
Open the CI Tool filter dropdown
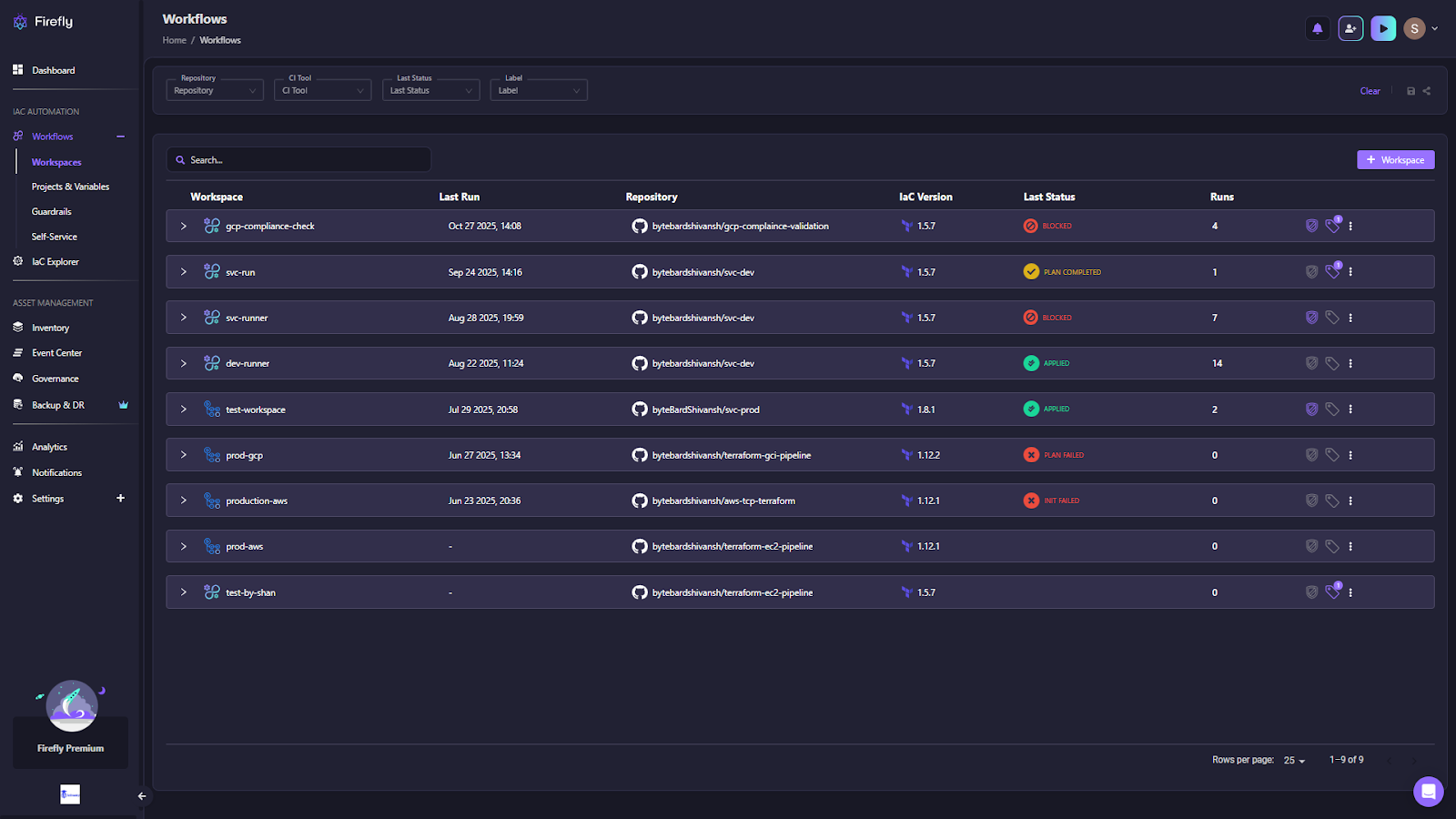pyautogui.click(x=323, y=90)
